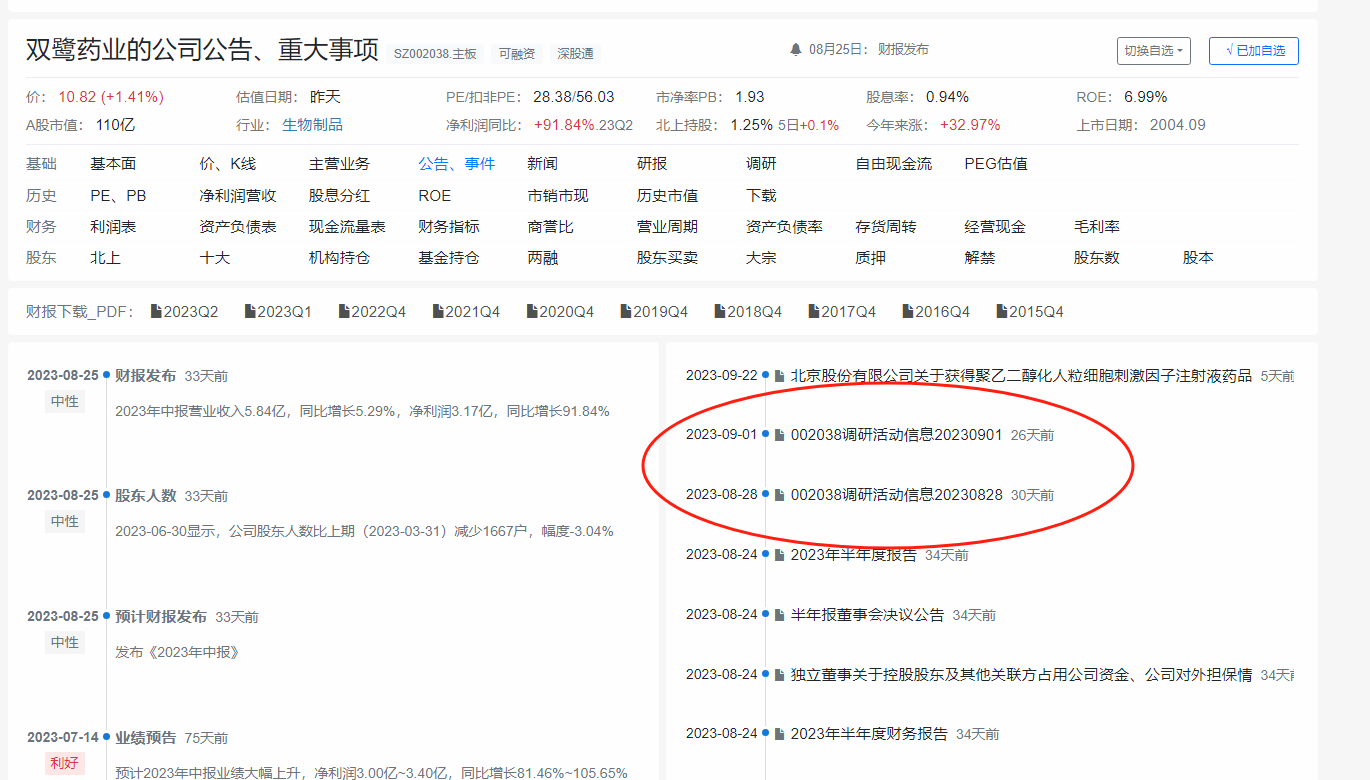Open 北上 shareholder page
Screen dimensions: 1370x780
(105, 258)
